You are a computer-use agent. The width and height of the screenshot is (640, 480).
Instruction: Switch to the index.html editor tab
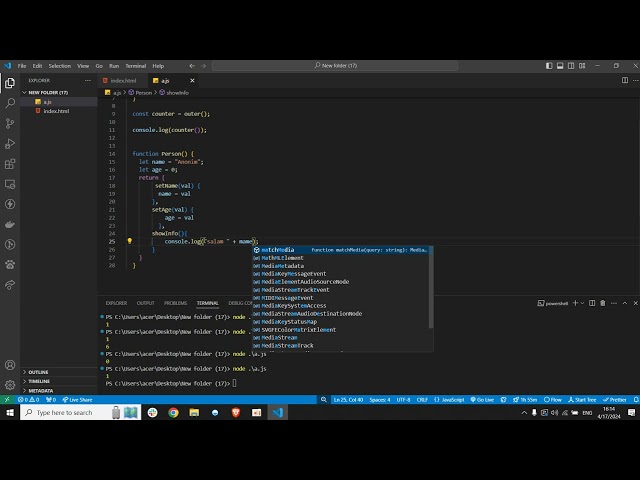[122, 80]
